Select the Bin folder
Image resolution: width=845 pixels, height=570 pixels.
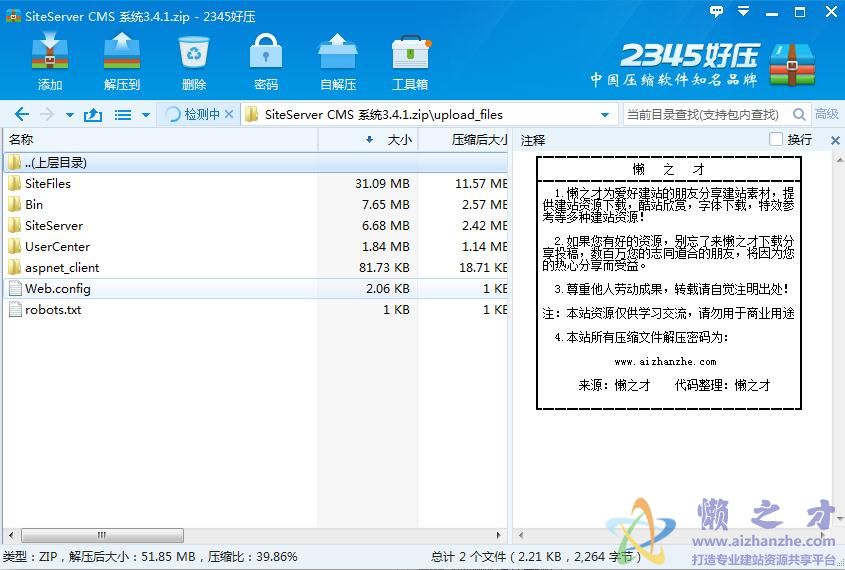click(255, 205)
